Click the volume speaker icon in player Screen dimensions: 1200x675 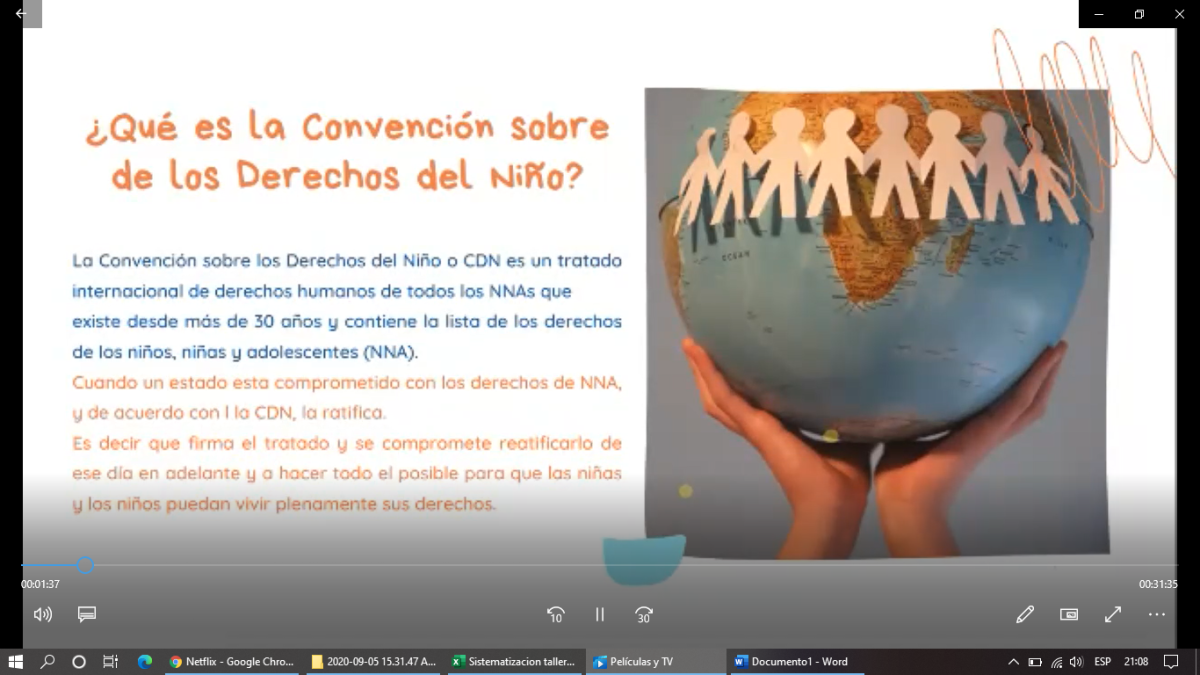pyautogui.click(x=42, y=614)
